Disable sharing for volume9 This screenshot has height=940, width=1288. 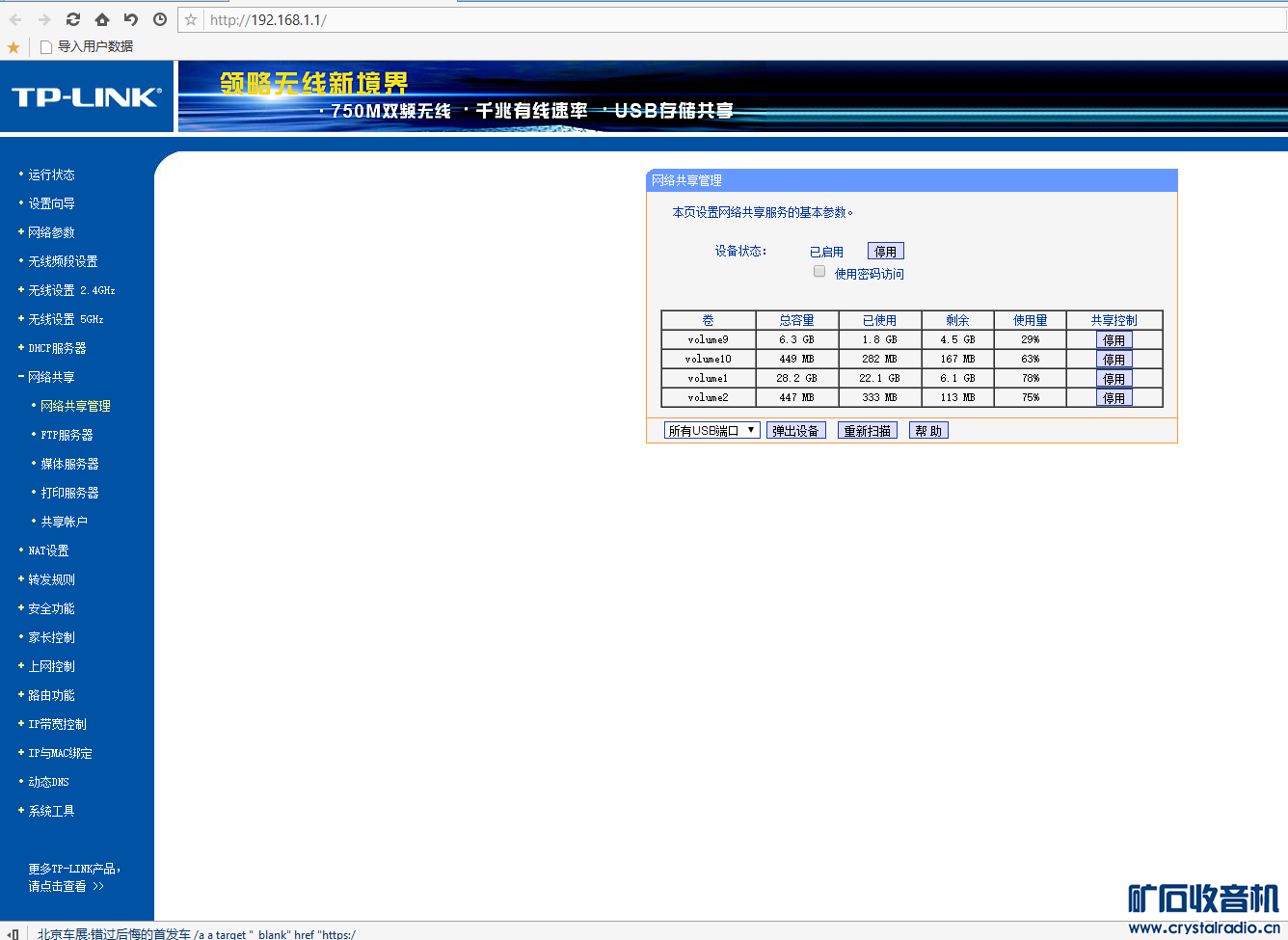(1114, 340)
